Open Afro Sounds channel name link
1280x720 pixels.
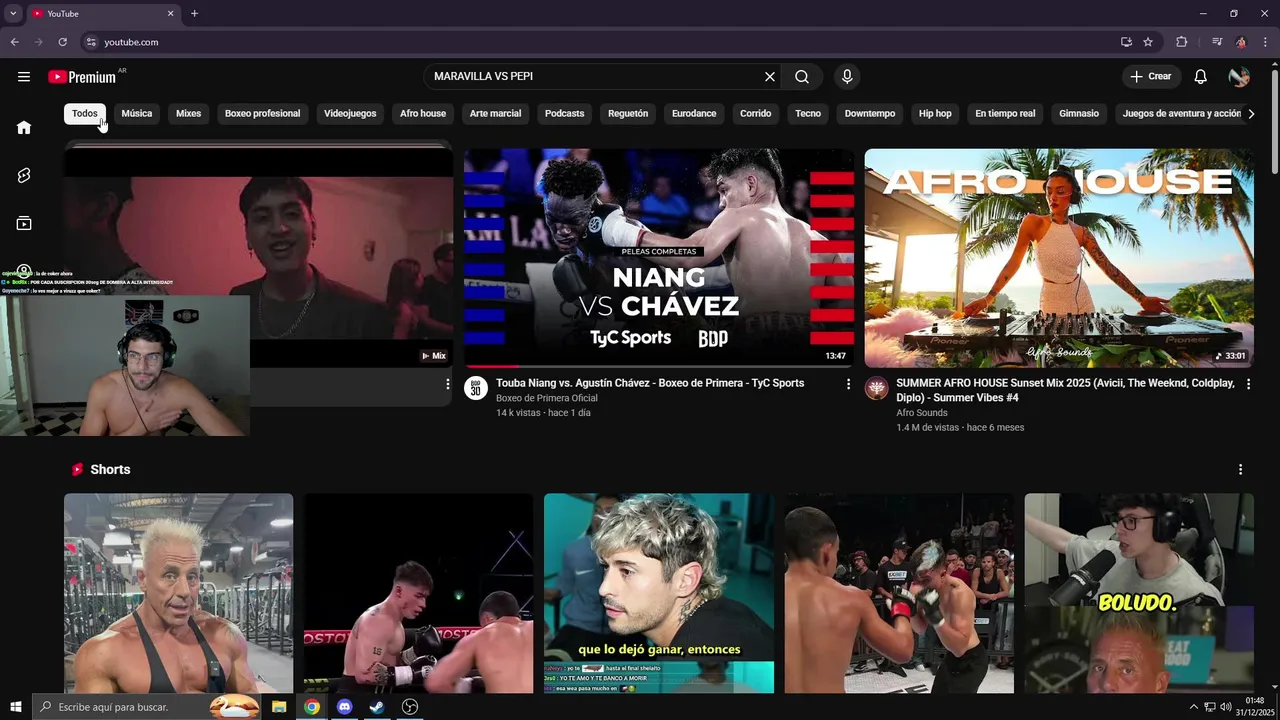[x=922, y=413]
